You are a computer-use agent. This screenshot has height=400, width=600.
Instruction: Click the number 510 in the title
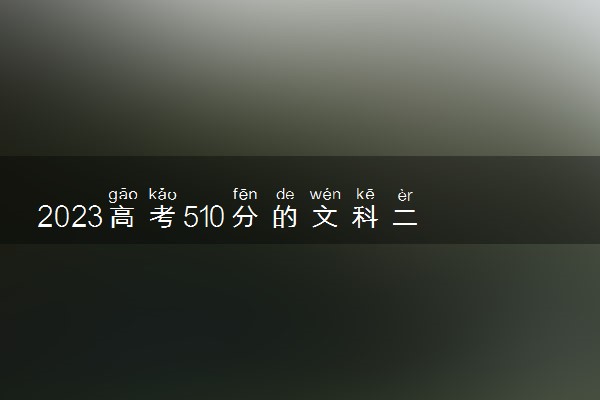pos(204,217)
